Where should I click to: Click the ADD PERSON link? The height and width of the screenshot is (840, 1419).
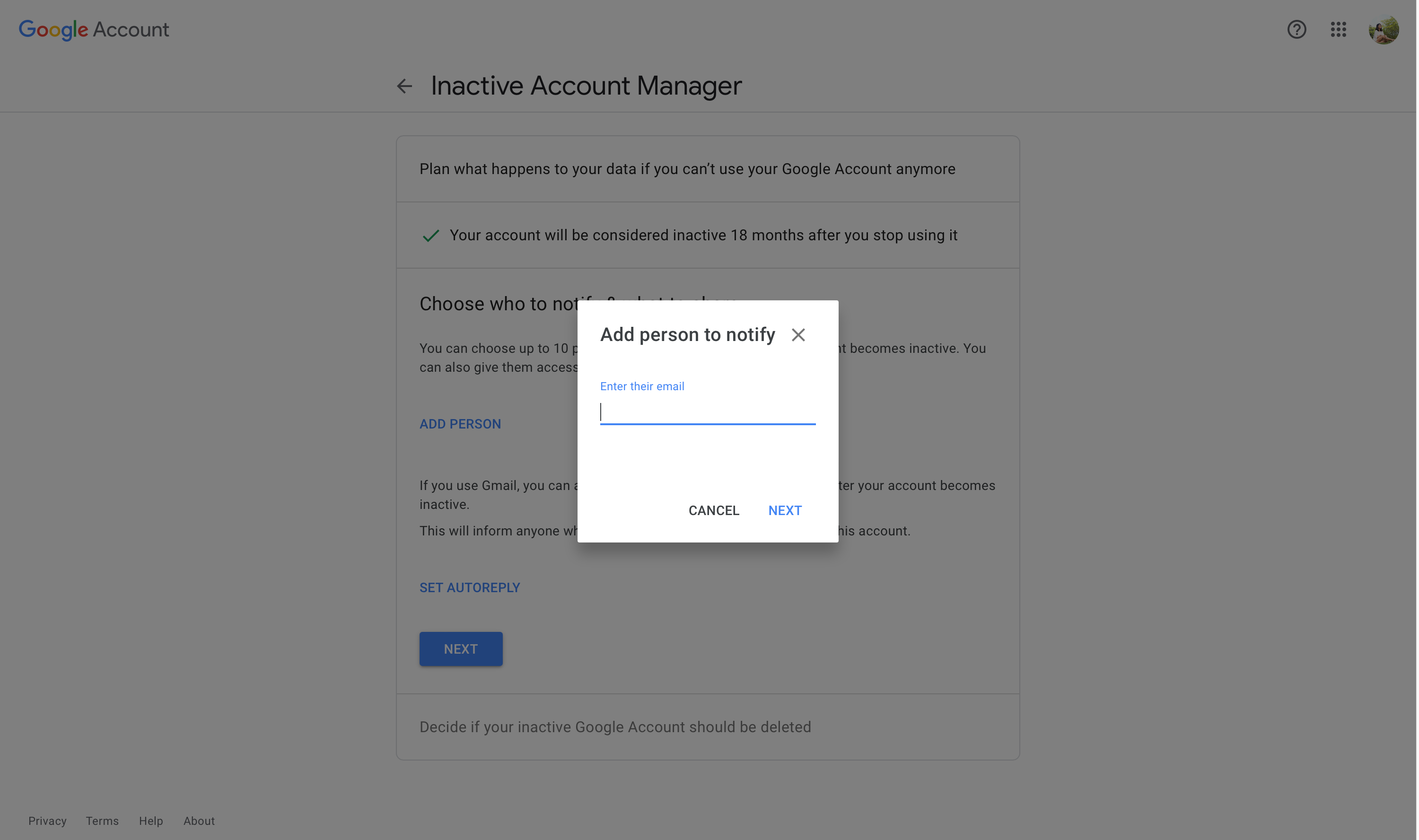(x=460, y=424)
